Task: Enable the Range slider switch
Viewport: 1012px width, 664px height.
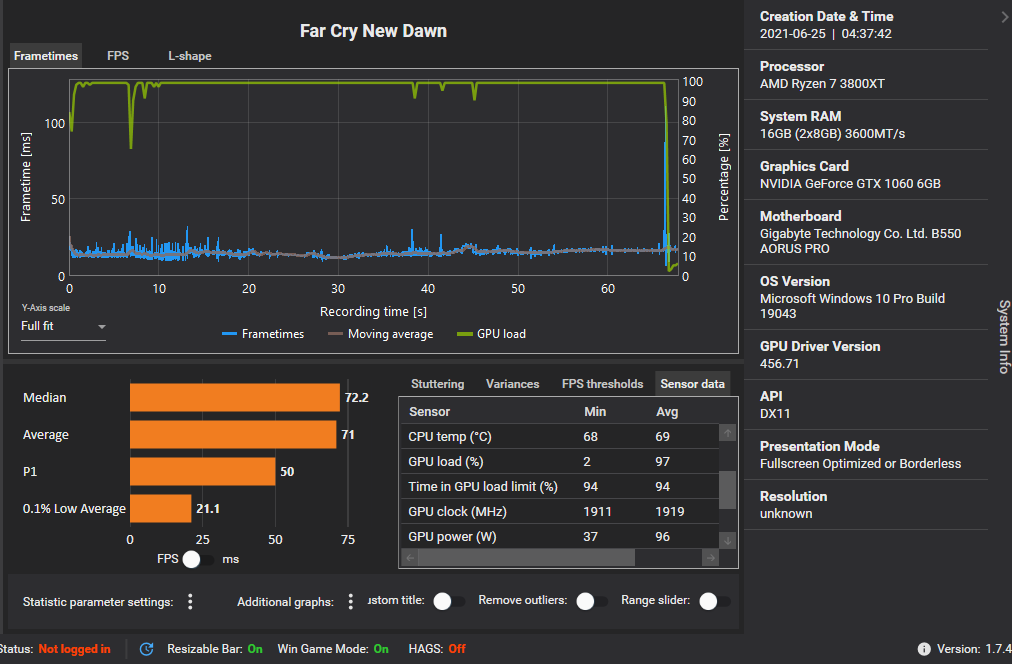Action: point(714,601)
